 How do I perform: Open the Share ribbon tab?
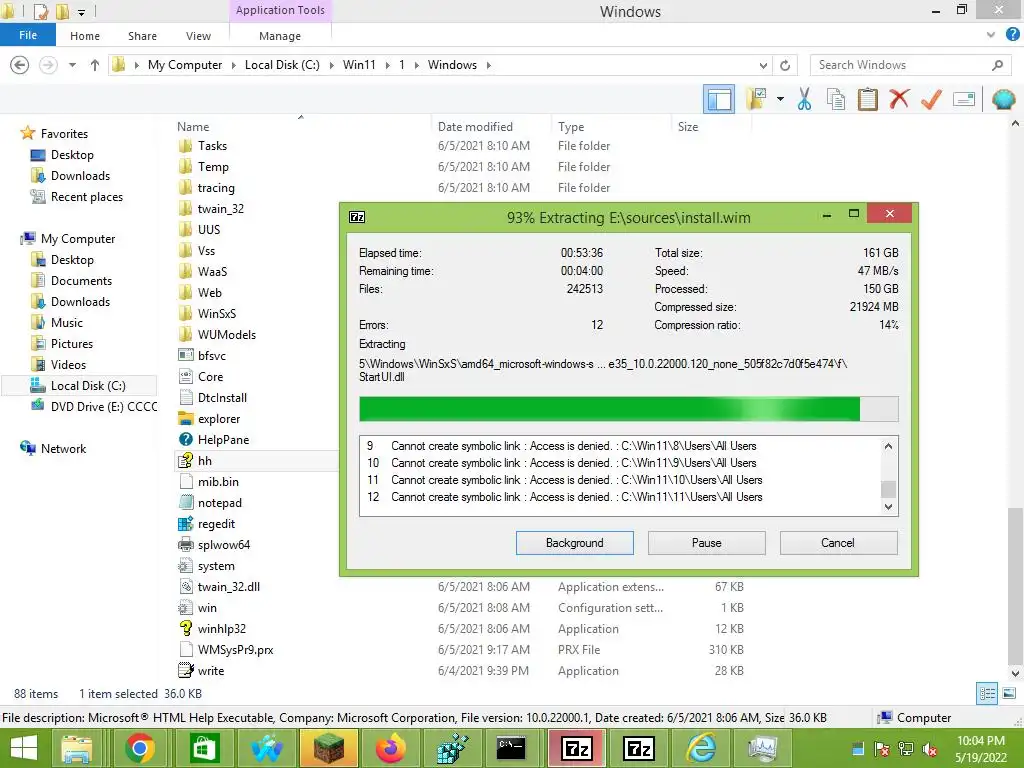(142, 36)
